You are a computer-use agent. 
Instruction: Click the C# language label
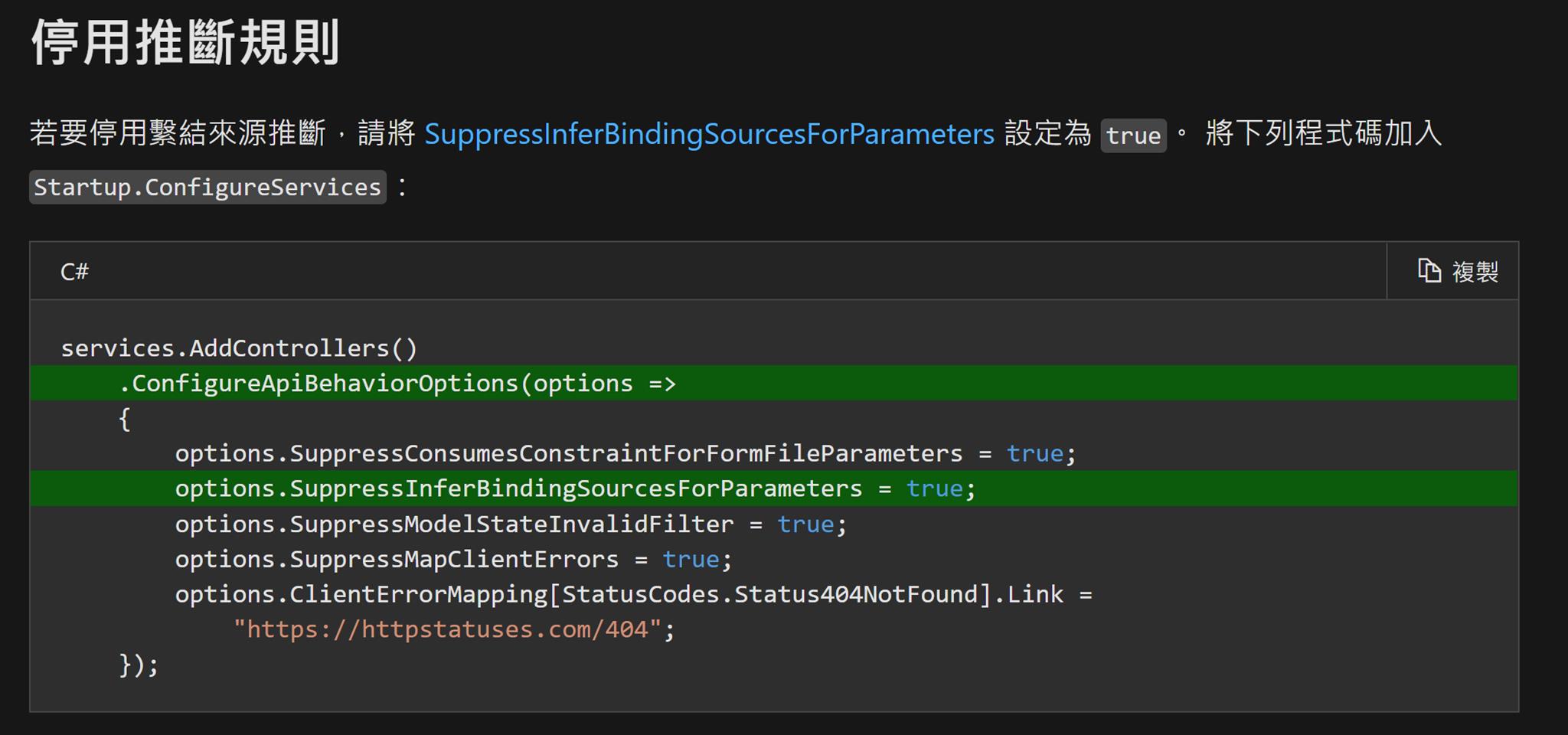coord(74,271)
